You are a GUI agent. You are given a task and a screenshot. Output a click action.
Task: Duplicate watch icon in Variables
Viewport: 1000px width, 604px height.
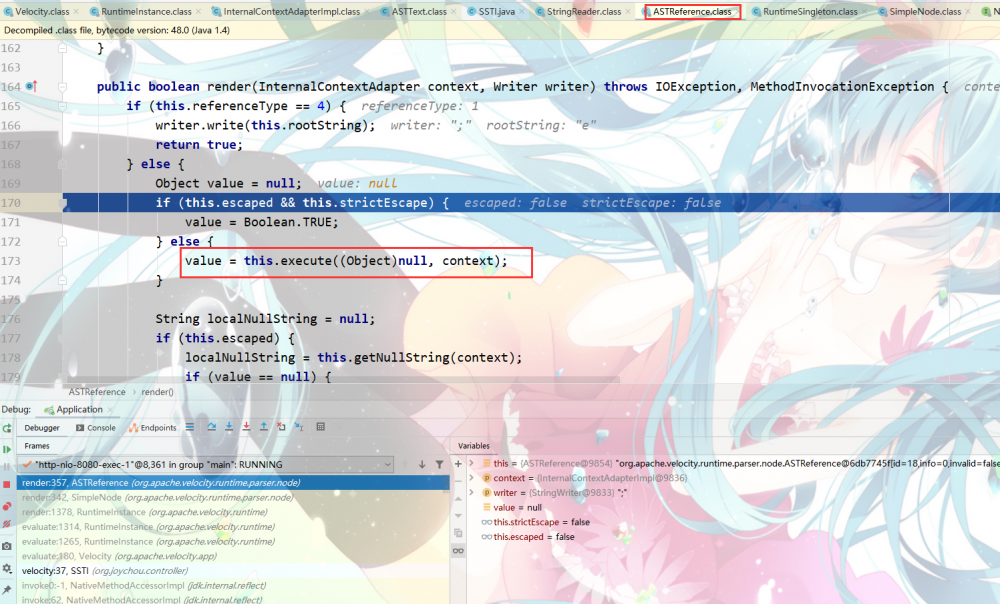click(458, 533)
